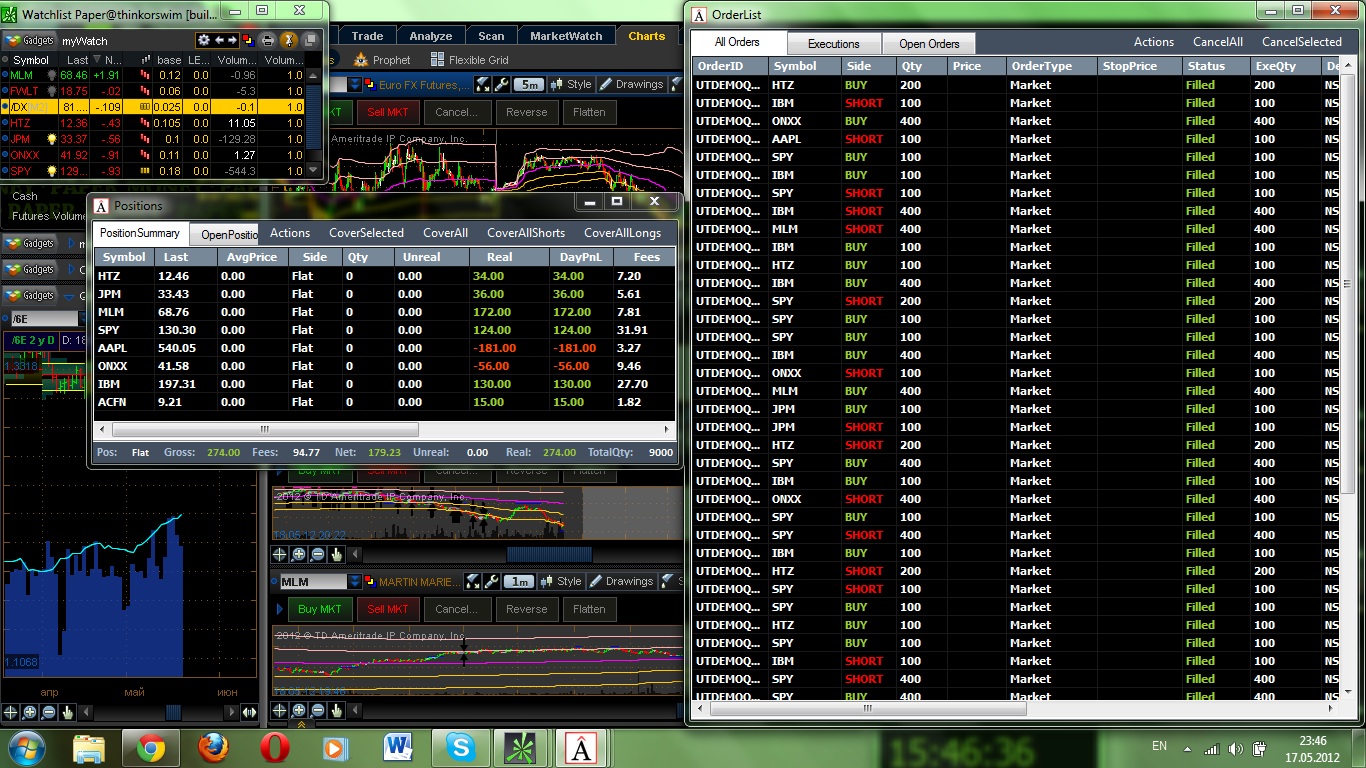The width and height of the screenshot is (1366, 768).
Task: Show hidden tray icons arrow
Action: (1189, 748)
